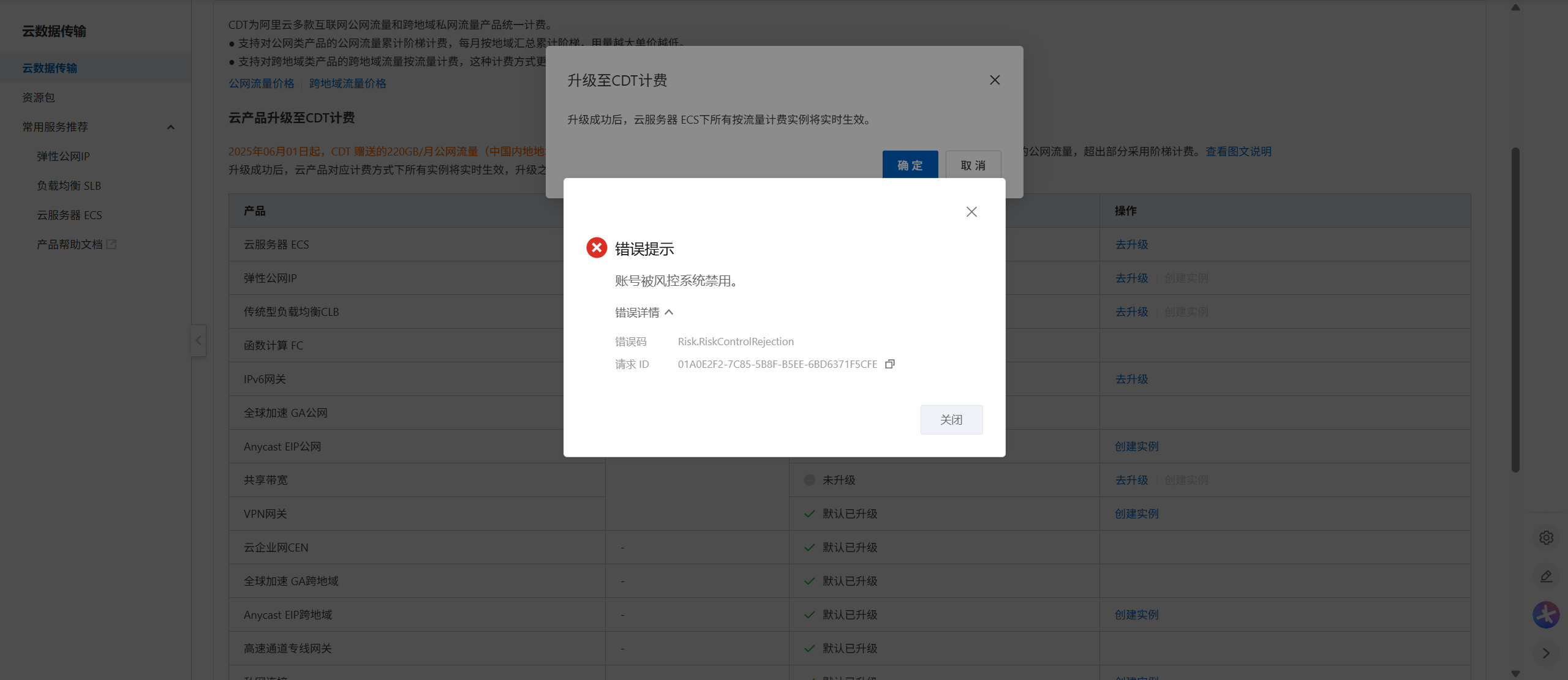
Task: Copy the request ID using copy icon
Action: [x=890, y=364]
